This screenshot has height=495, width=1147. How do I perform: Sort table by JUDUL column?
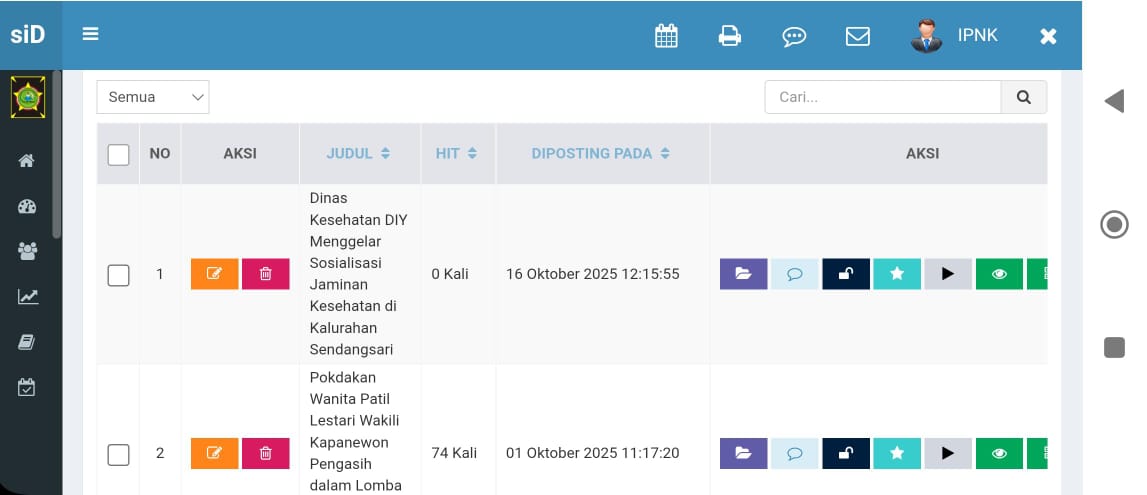point(358,154)
